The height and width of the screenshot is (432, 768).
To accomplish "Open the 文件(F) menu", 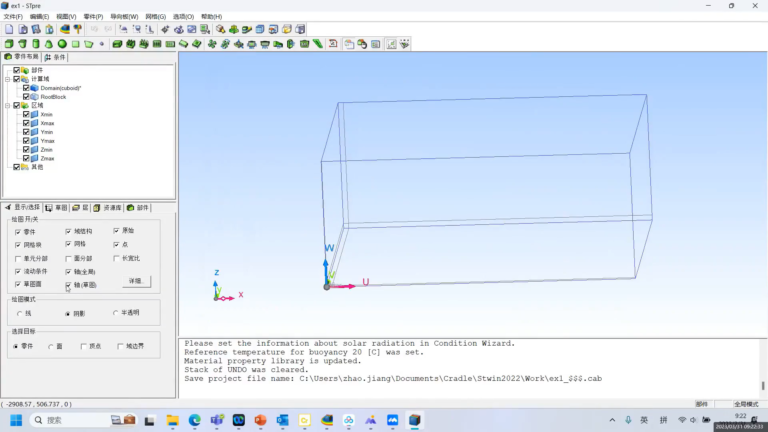I will (13, 17).
